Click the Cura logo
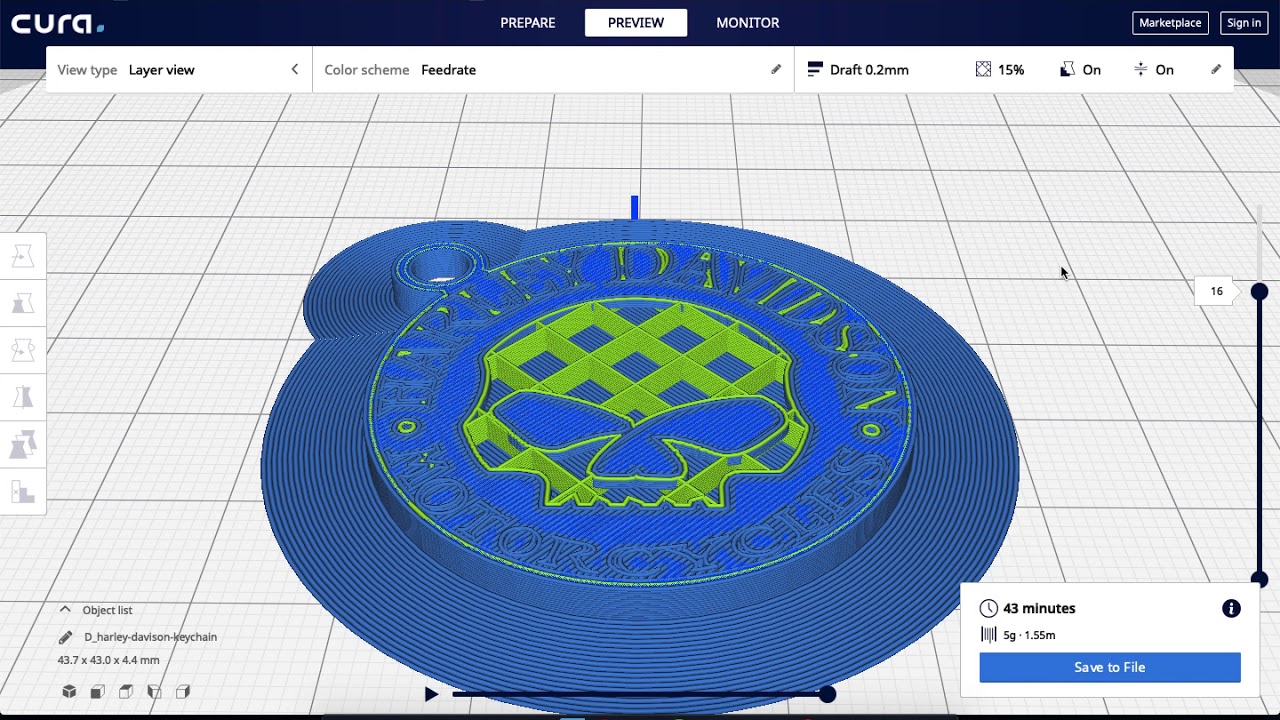The image size is (1280, 720). (57, 23)
